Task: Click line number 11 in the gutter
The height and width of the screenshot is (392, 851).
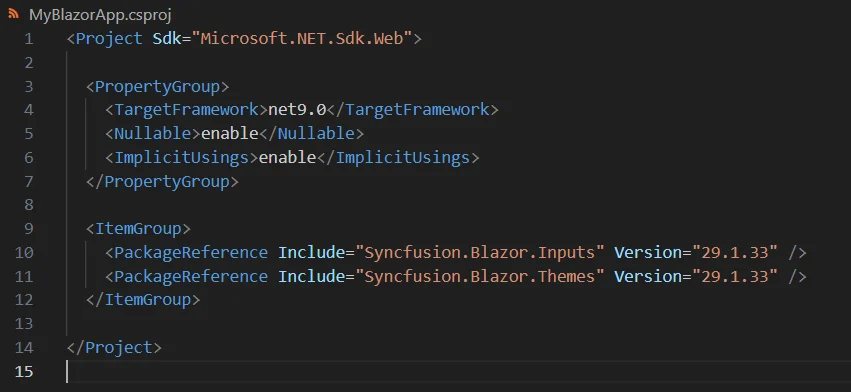Action: (x=24, y=276)
